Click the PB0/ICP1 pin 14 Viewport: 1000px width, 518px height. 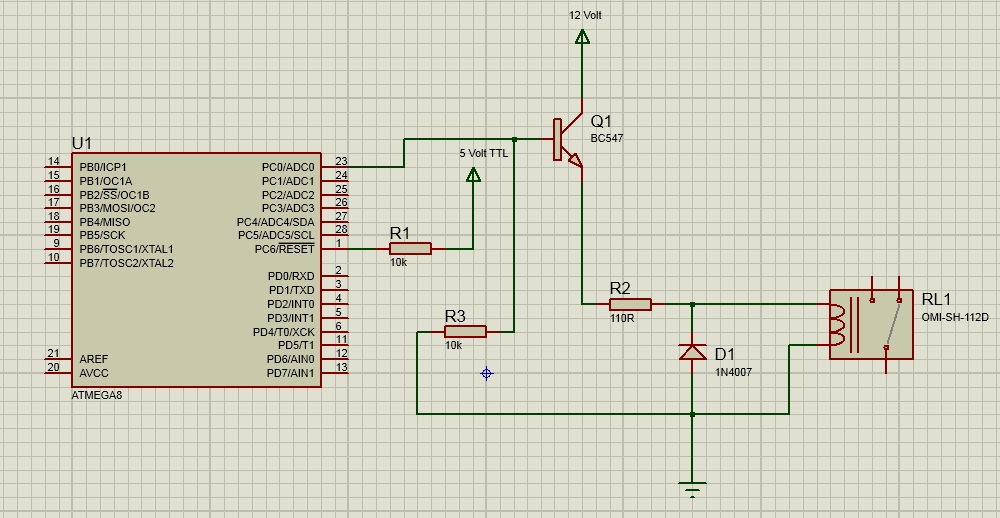pyautogui.click(x=58, y=167)
